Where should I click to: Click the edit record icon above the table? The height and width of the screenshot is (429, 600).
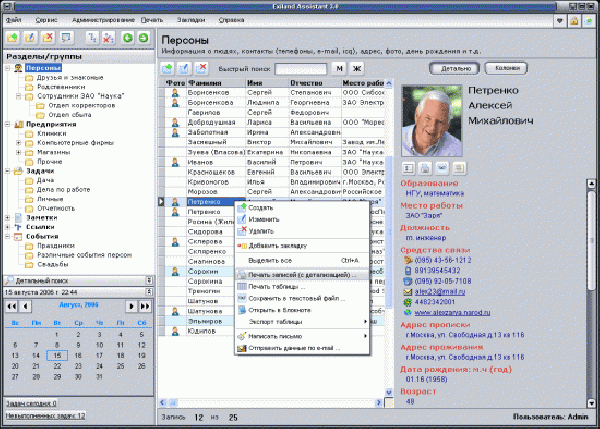tap(186, 68)
